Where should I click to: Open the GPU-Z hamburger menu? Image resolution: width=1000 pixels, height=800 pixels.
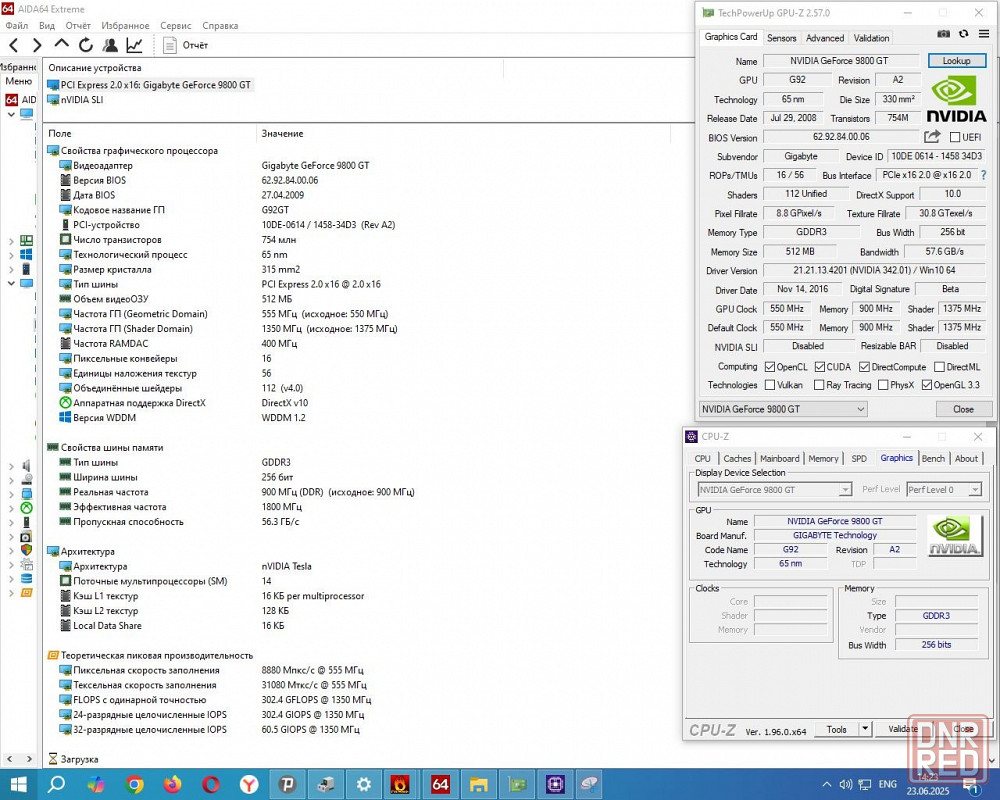click(x=984, y=34)
